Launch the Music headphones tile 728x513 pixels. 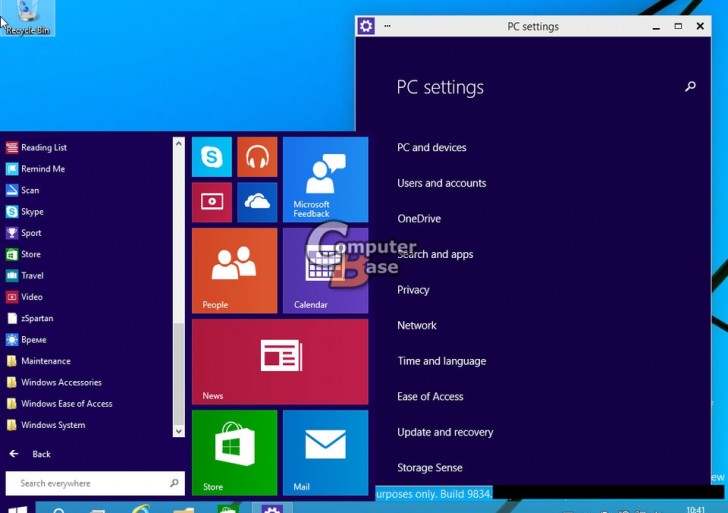[257, 157]
